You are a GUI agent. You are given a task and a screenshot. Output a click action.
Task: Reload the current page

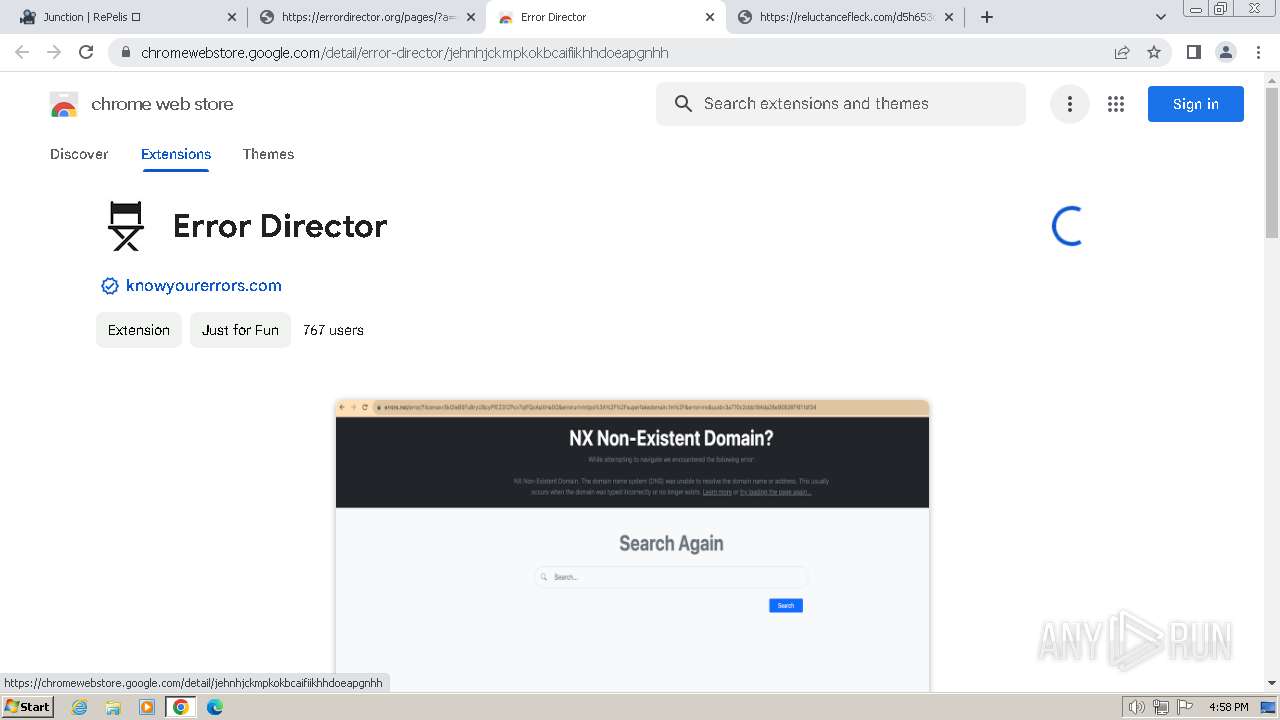pyautogui.click(x=86, y=52)
